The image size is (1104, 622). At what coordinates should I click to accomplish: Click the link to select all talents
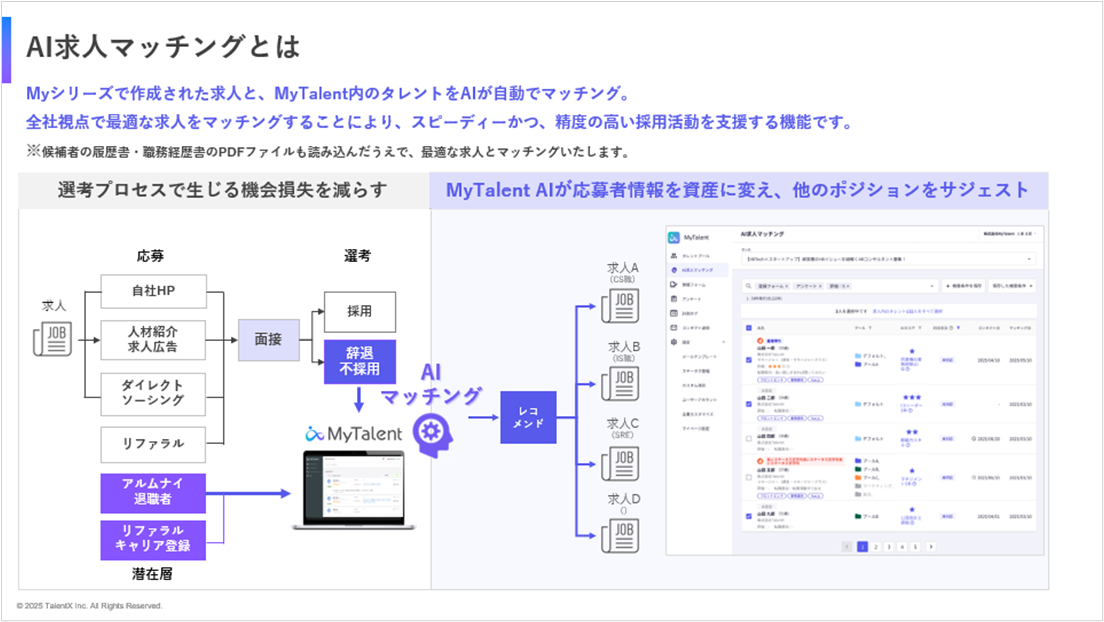click(x=911, y=311)
